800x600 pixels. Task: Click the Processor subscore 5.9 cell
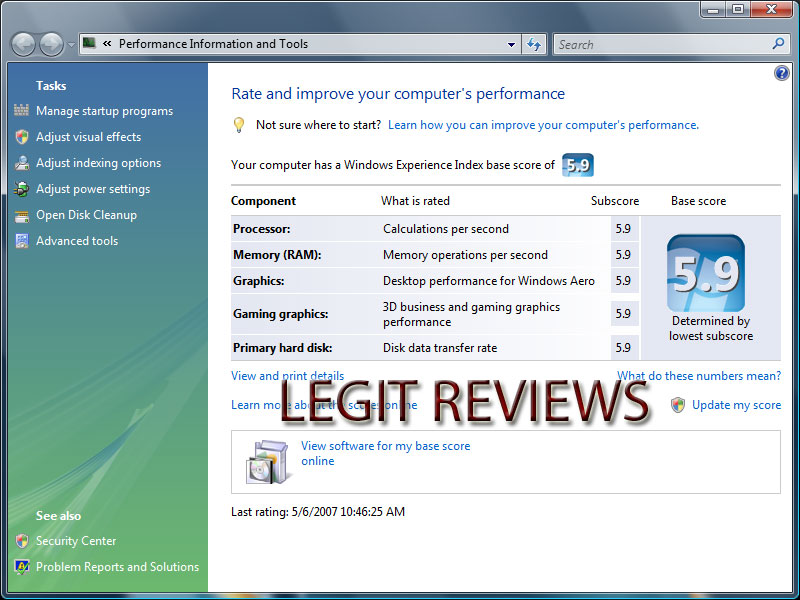tap(623, 229)
